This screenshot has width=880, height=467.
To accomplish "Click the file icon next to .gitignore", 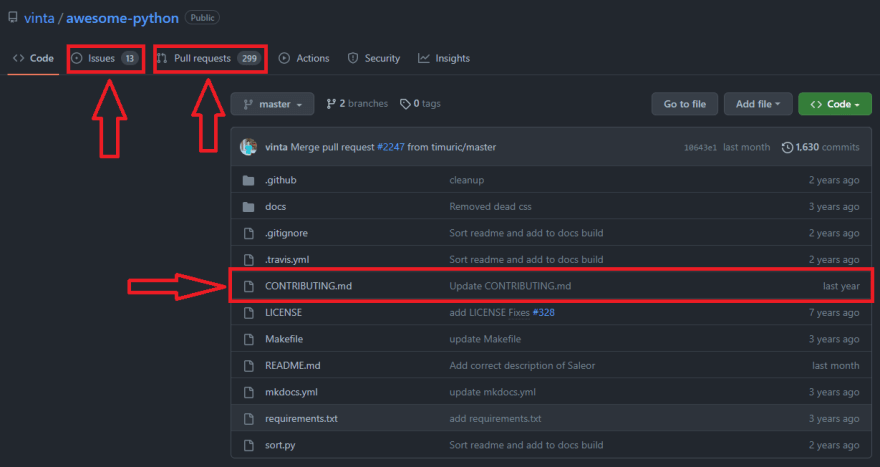I will pyautogui.click(x=249, y=233).
